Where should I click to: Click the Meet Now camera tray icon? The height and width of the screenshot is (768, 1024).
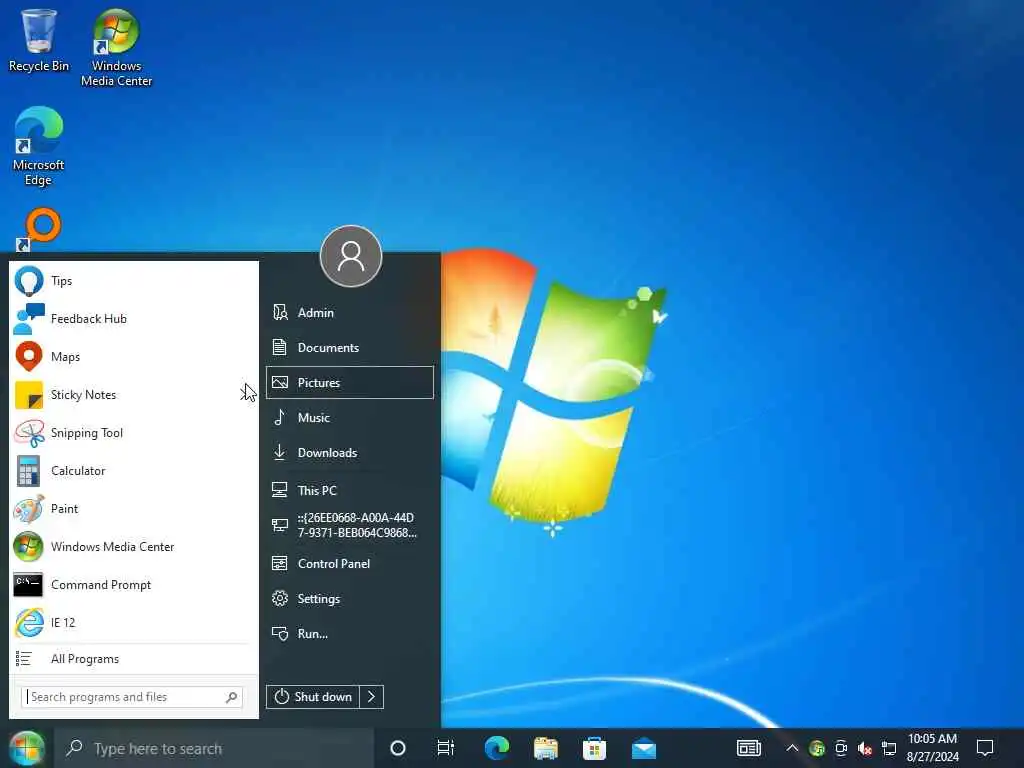(841, 748)
